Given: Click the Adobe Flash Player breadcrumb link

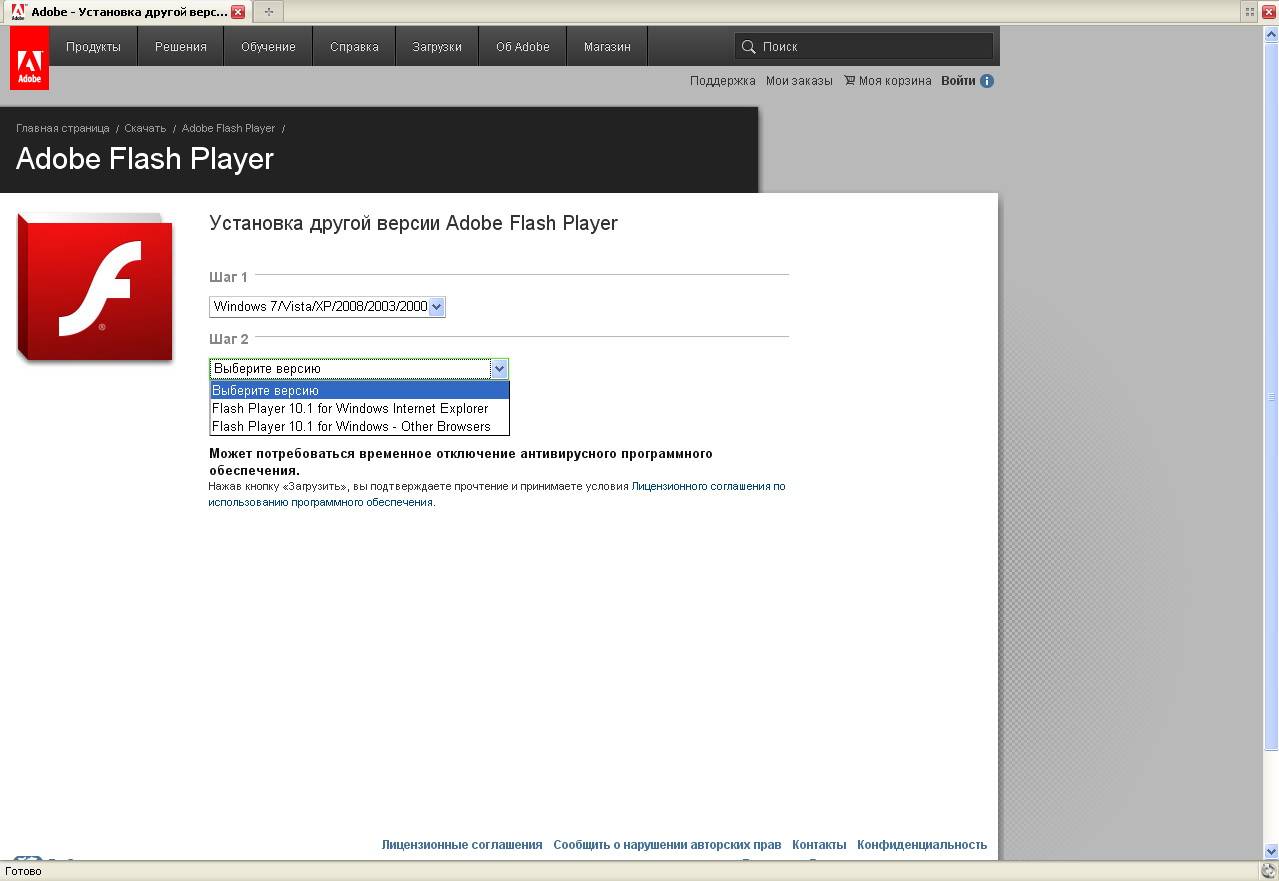Looking at the screenshot, I should coord(228,128).
